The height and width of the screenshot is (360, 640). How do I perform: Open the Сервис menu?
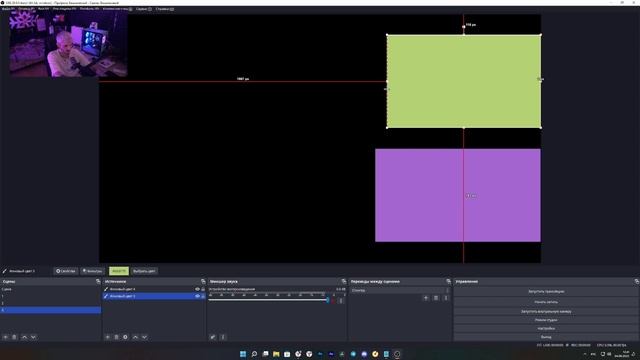(143, 9)
